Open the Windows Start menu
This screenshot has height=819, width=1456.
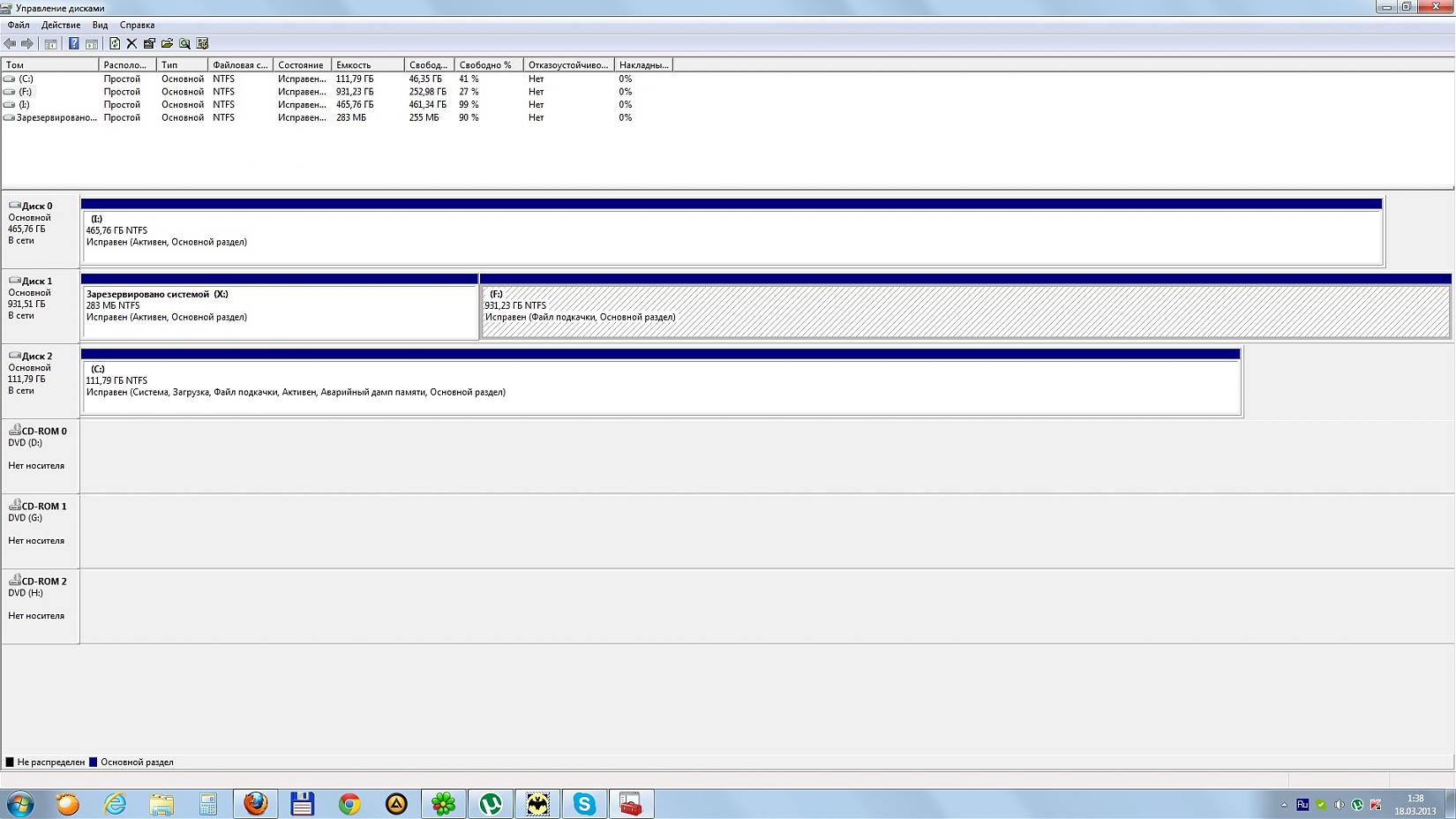(x=19, y=804)
